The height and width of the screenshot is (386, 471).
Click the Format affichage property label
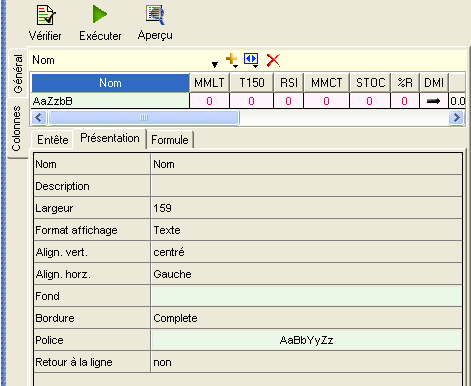click(76, 230)
